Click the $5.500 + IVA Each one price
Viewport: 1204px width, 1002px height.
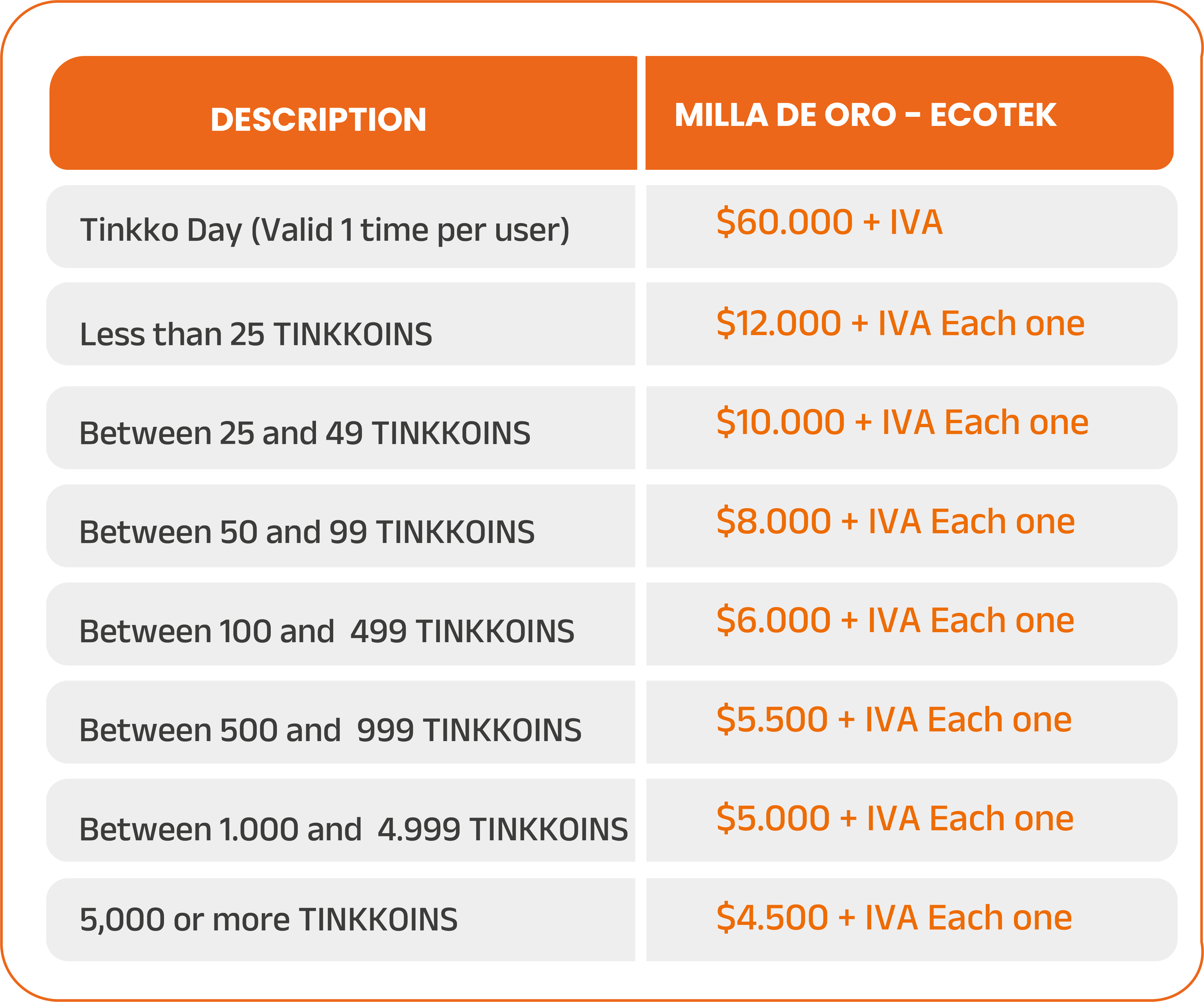(x=893, y=719)
